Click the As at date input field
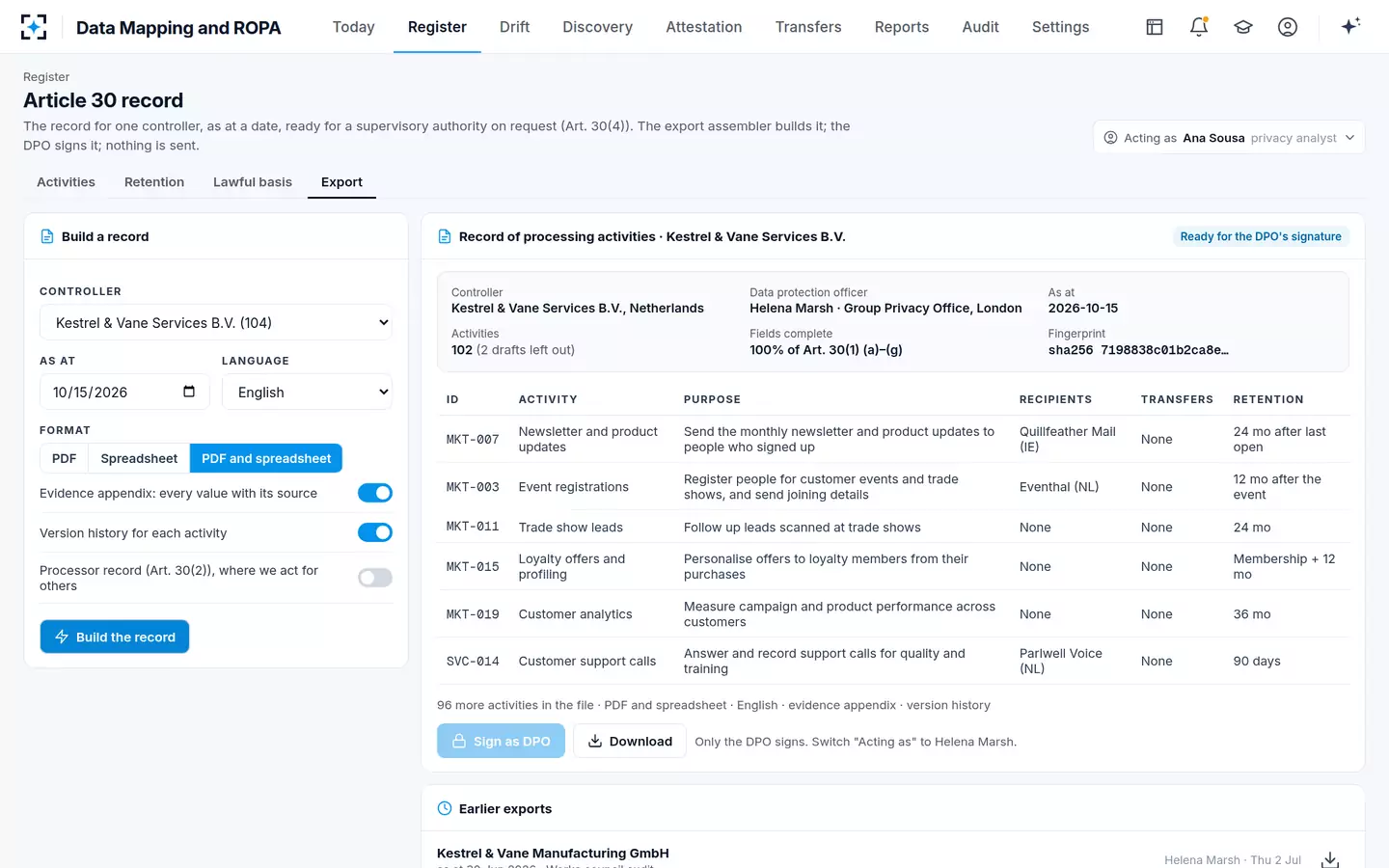This screenshot has height=868, width=1389. coord(124,393)
